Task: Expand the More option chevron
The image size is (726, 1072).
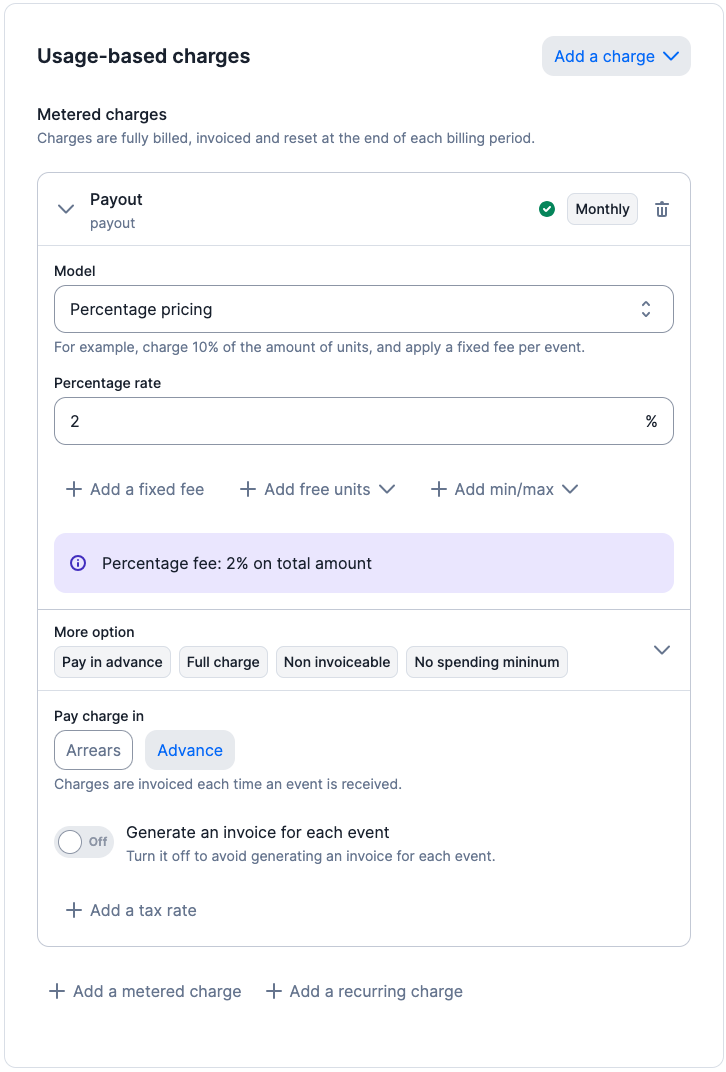Action: click(661, 650)
